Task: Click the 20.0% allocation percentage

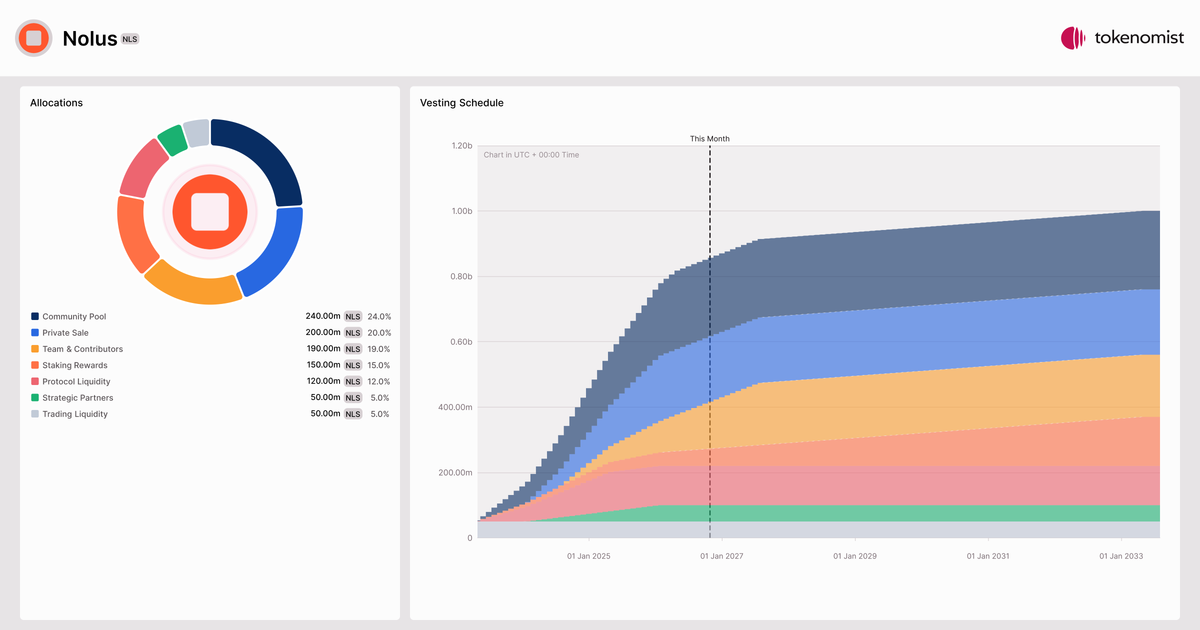Action: coord(379,333)
